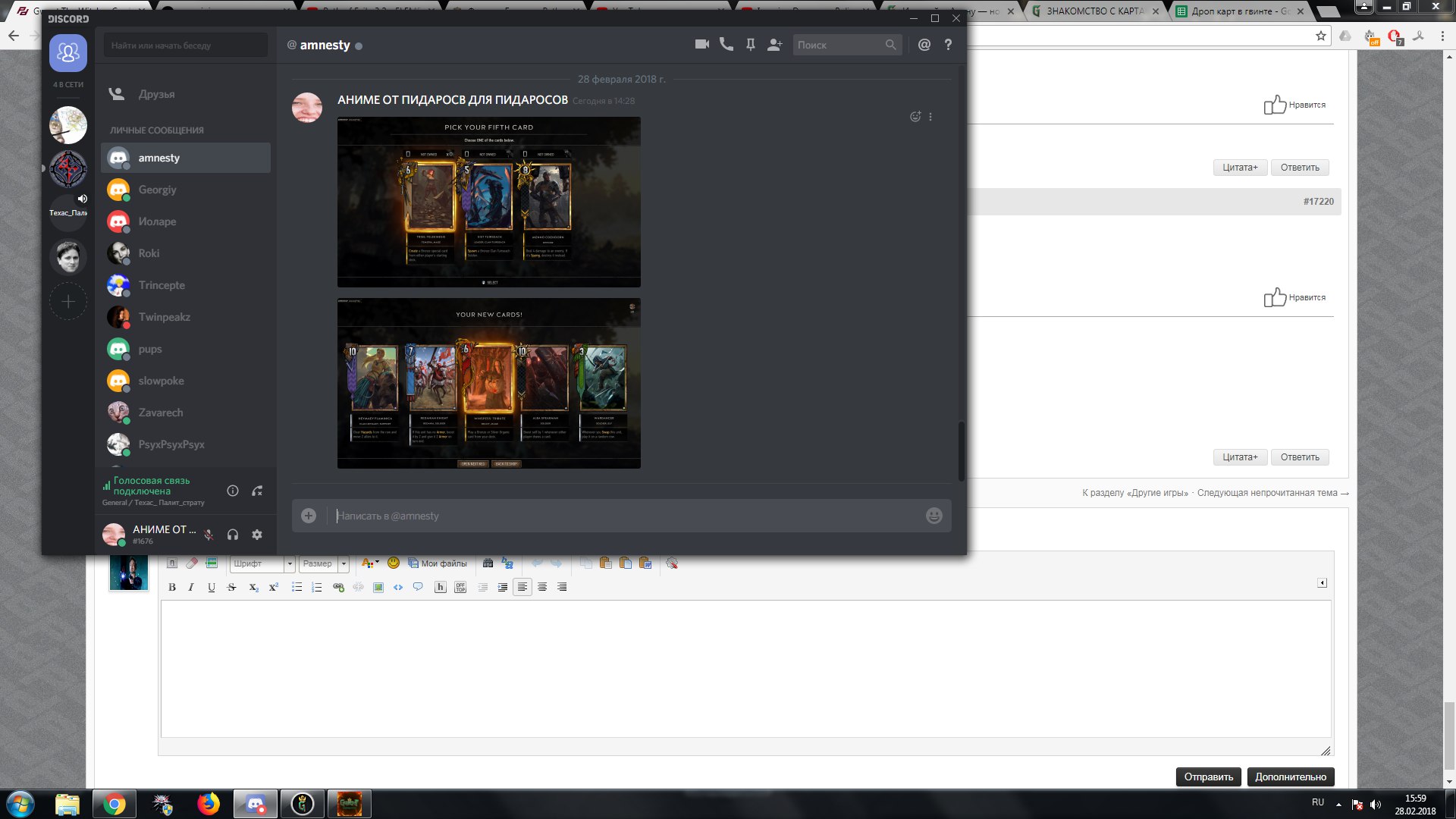This screenshot has height=819, width=1456.
Task: Open the message's three-dot options menu
Action: pyautogui.click(x=930, y=117)
